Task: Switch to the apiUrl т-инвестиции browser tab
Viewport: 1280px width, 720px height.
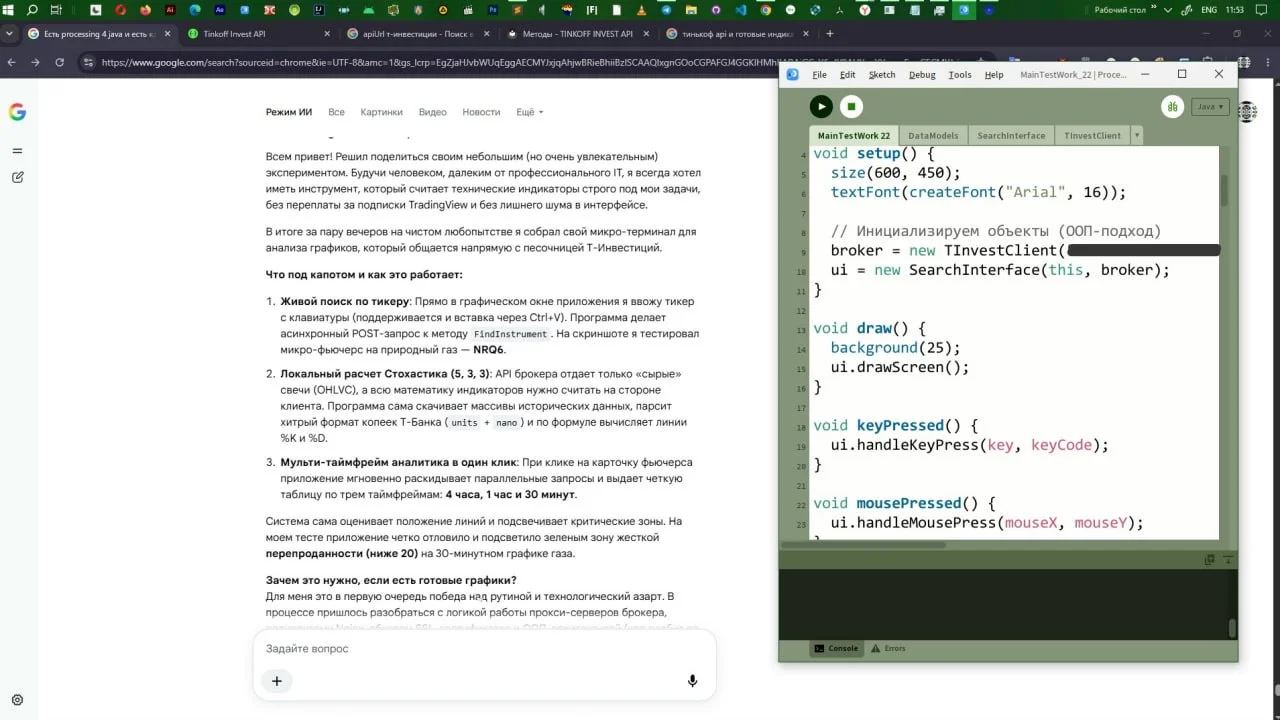Action: point(416,33)
